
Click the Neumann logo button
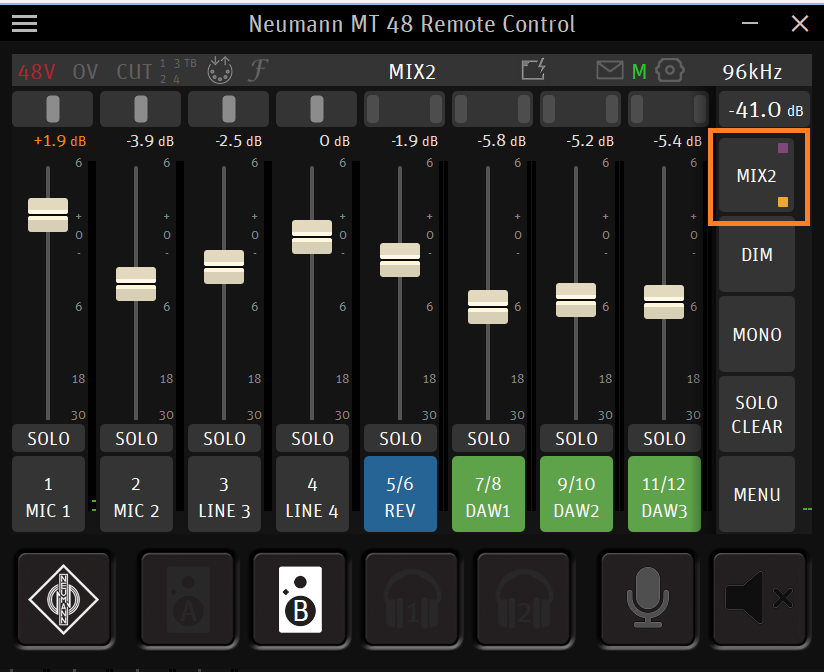point(64,599)
